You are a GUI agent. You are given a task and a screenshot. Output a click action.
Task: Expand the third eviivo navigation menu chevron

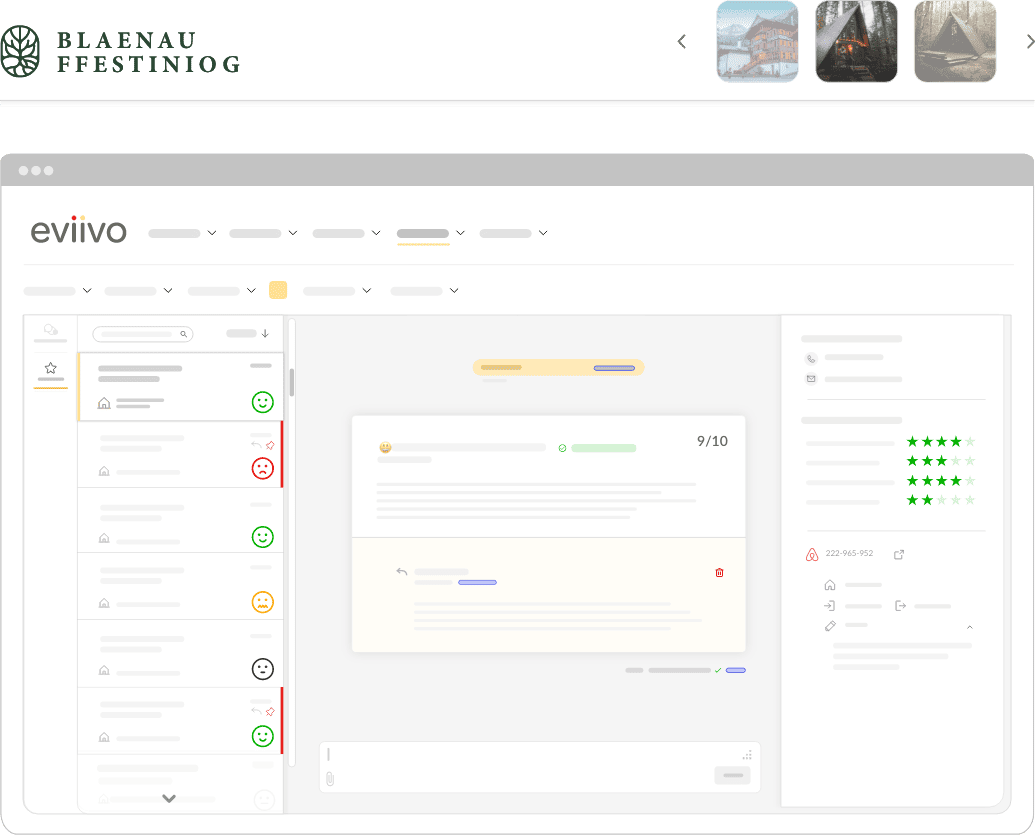pos(376,233)
